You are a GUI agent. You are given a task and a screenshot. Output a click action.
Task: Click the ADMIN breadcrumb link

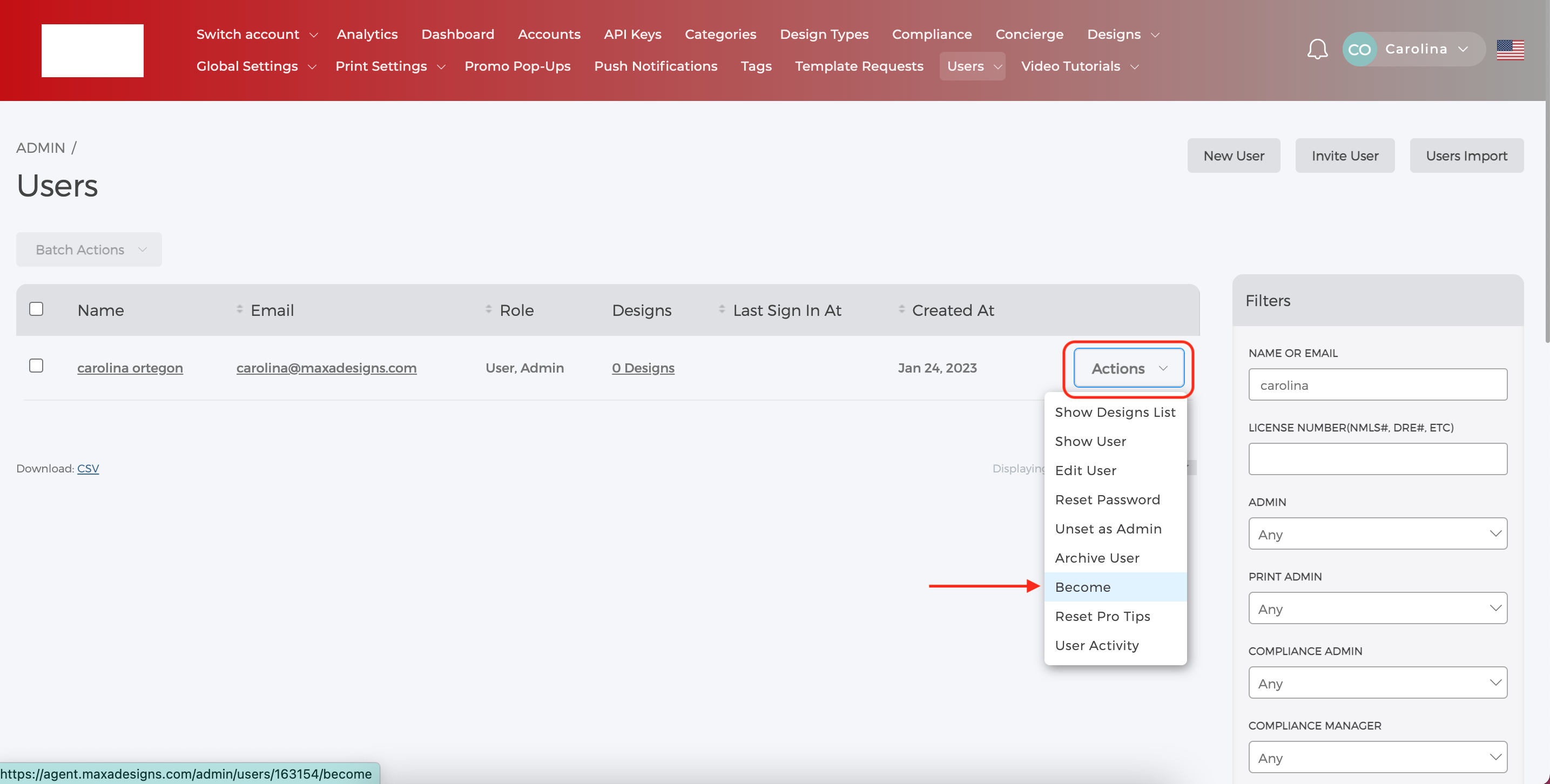[x=41, y=147]
